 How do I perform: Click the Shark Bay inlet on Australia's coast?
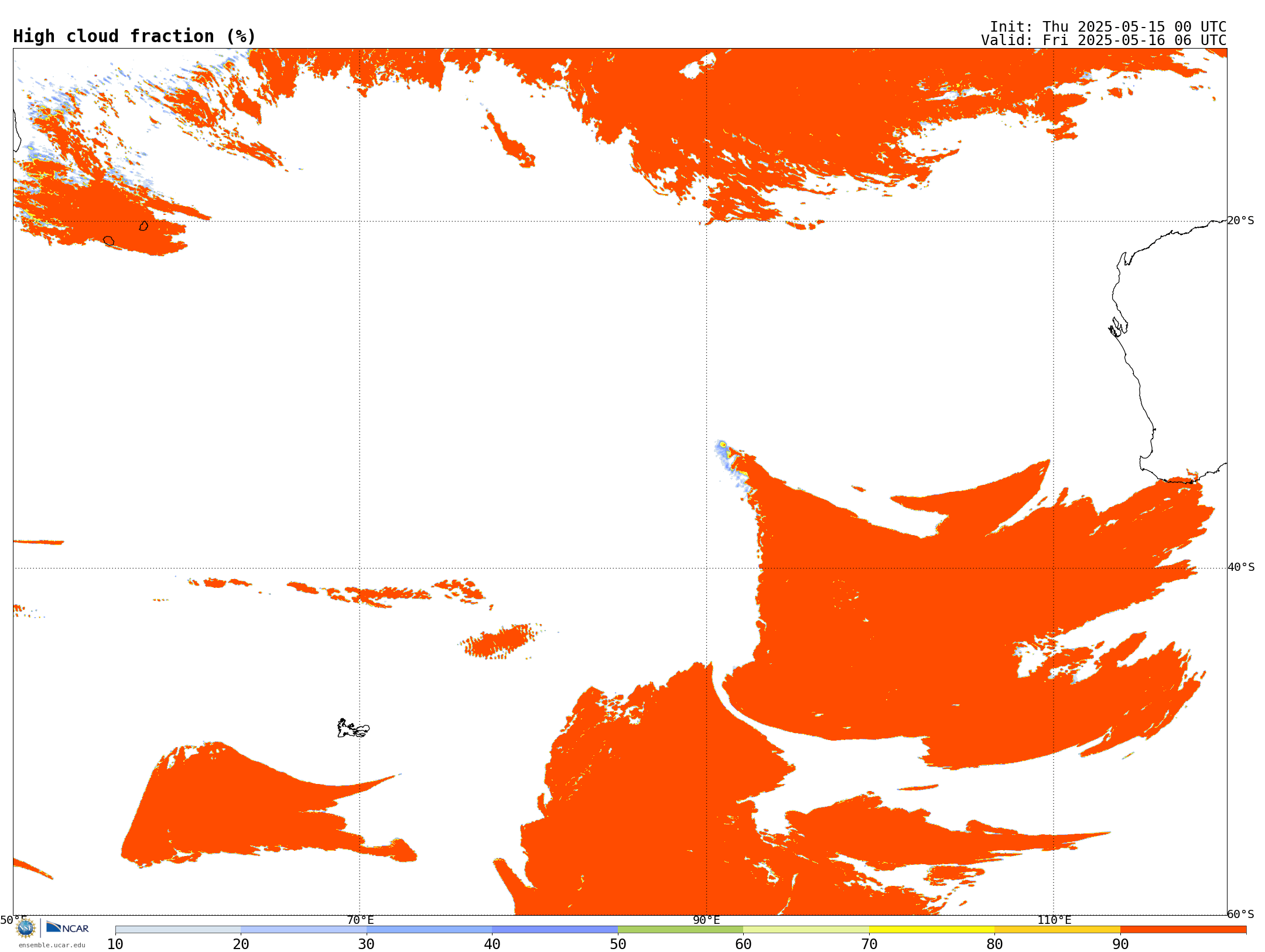1119,327
